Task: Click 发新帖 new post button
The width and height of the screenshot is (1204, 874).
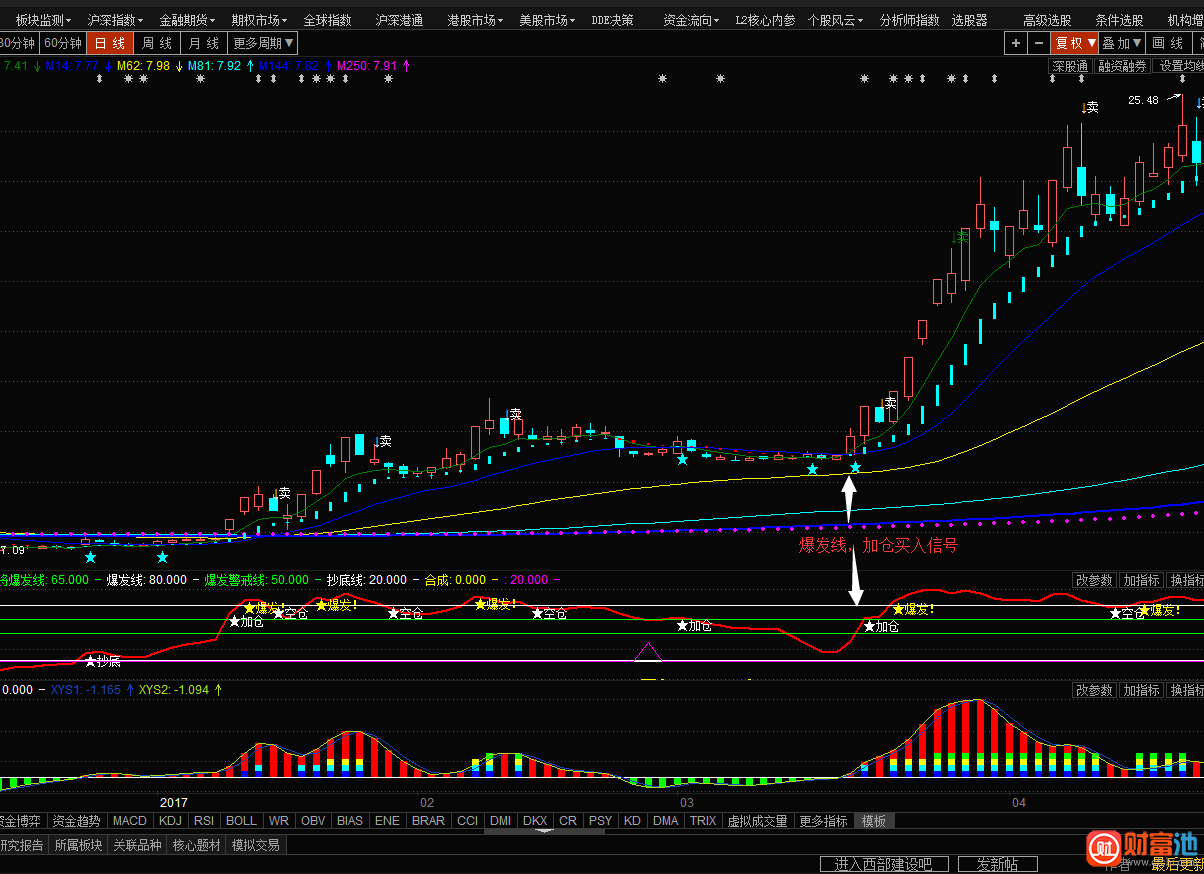Action: click(997, 864)
